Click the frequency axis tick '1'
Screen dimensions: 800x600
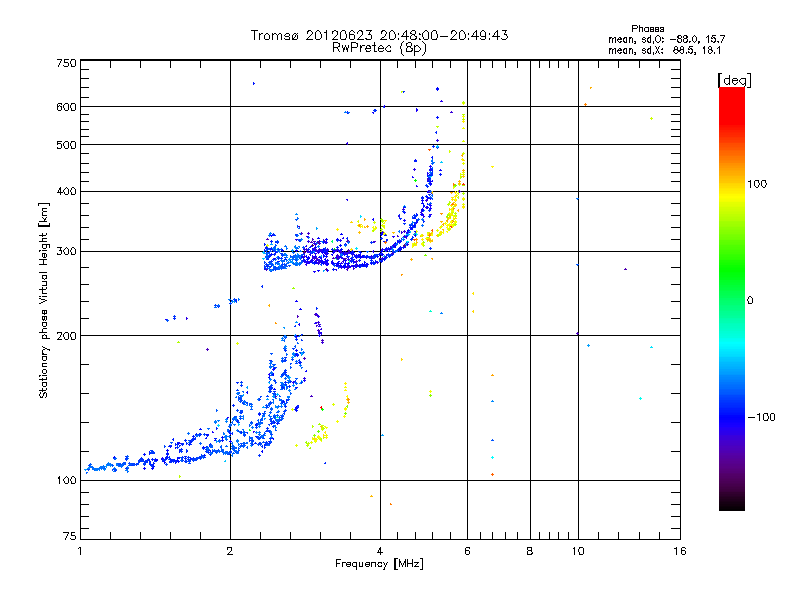point(81,551)
